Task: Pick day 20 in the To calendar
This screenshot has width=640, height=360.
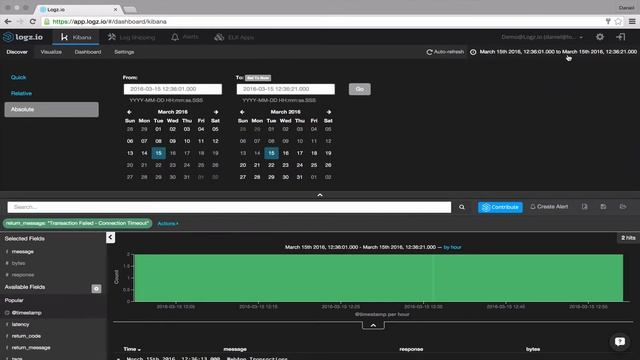Action: click(243, 165)
